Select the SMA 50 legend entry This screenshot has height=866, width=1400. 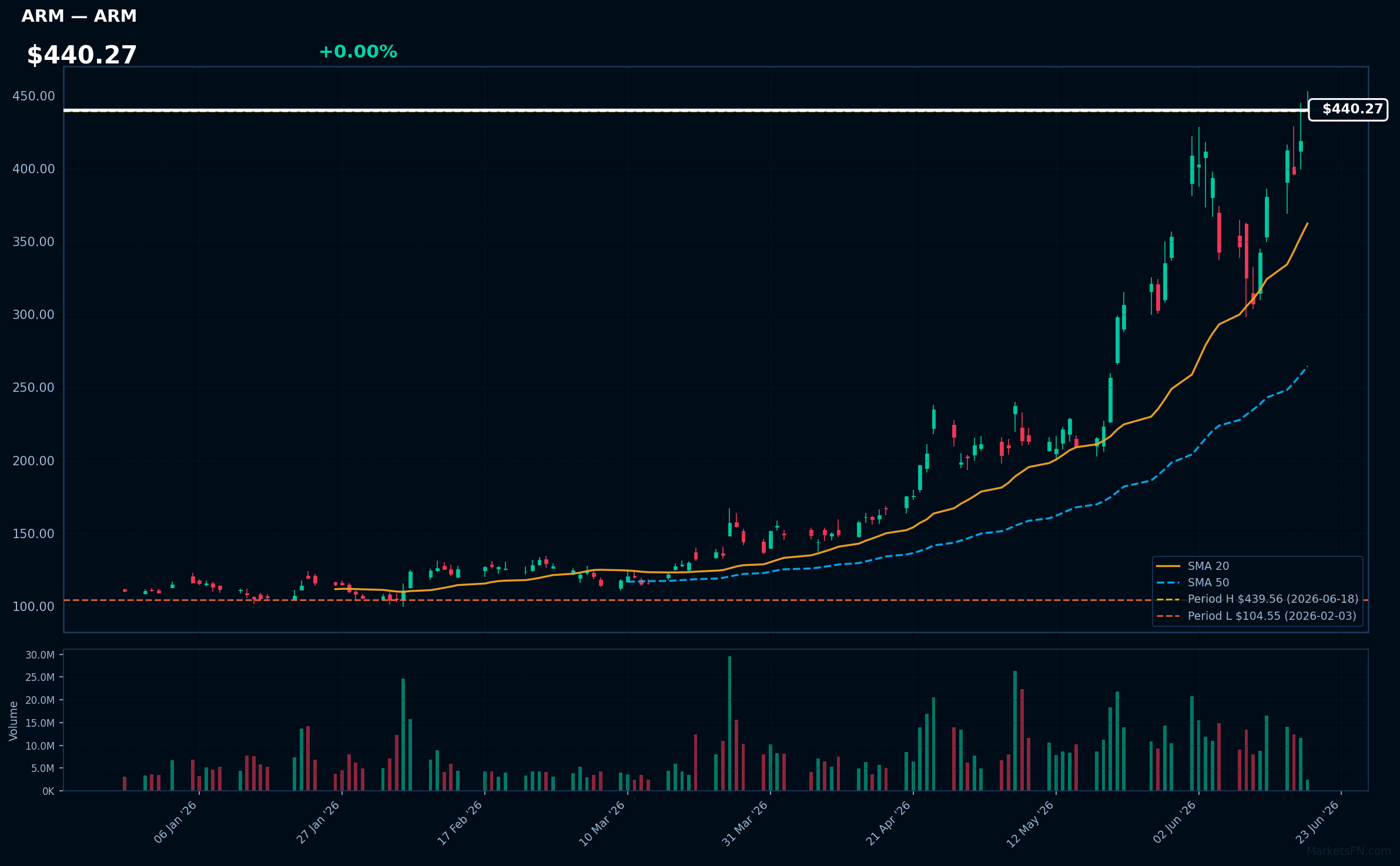1193,583
